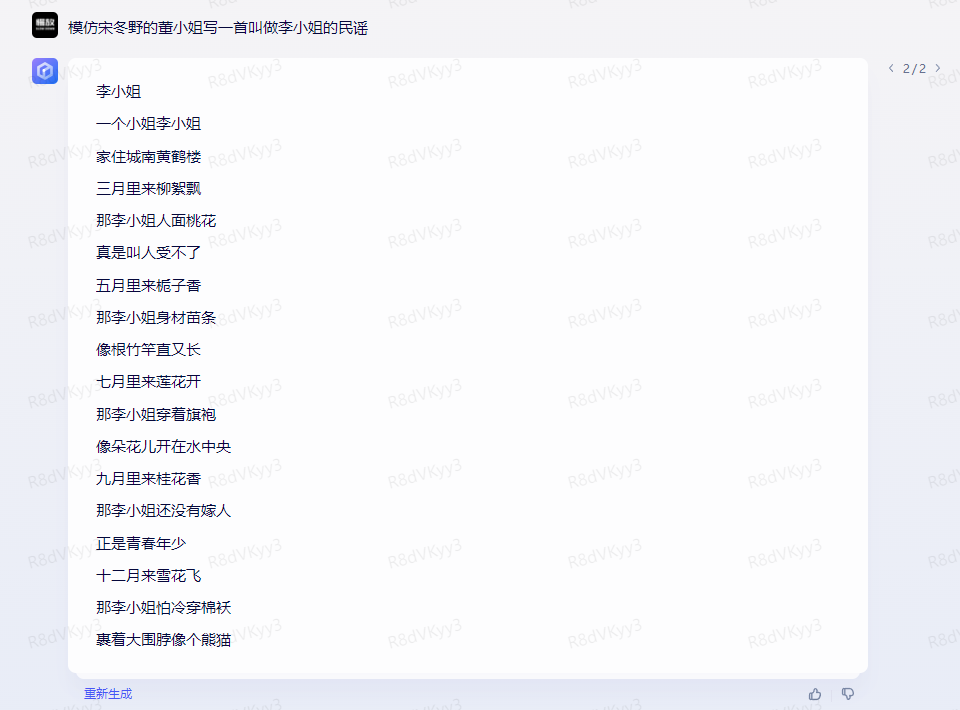Click the thumbs down icon
Screen dimensions: 960x710
(x=848, y=694)
